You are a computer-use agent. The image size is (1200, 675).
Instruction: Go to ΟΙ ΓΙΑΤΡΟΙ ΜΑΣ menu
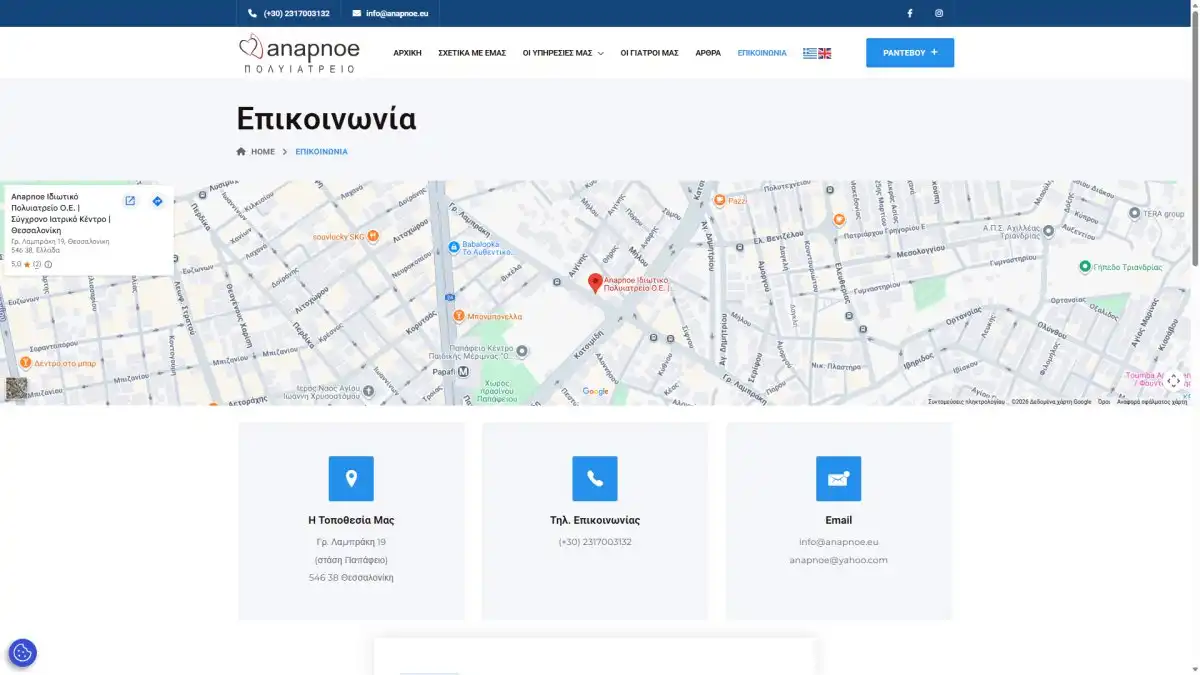pyautogui.click(x=649, y=53)
